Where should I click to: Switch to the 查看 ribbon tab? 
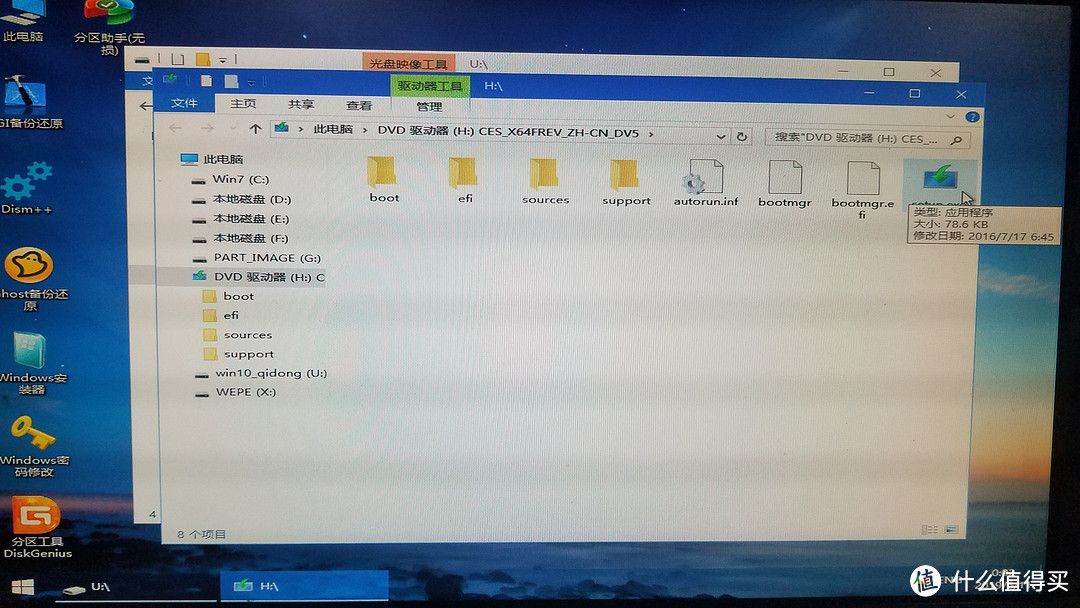coord(359,105)
